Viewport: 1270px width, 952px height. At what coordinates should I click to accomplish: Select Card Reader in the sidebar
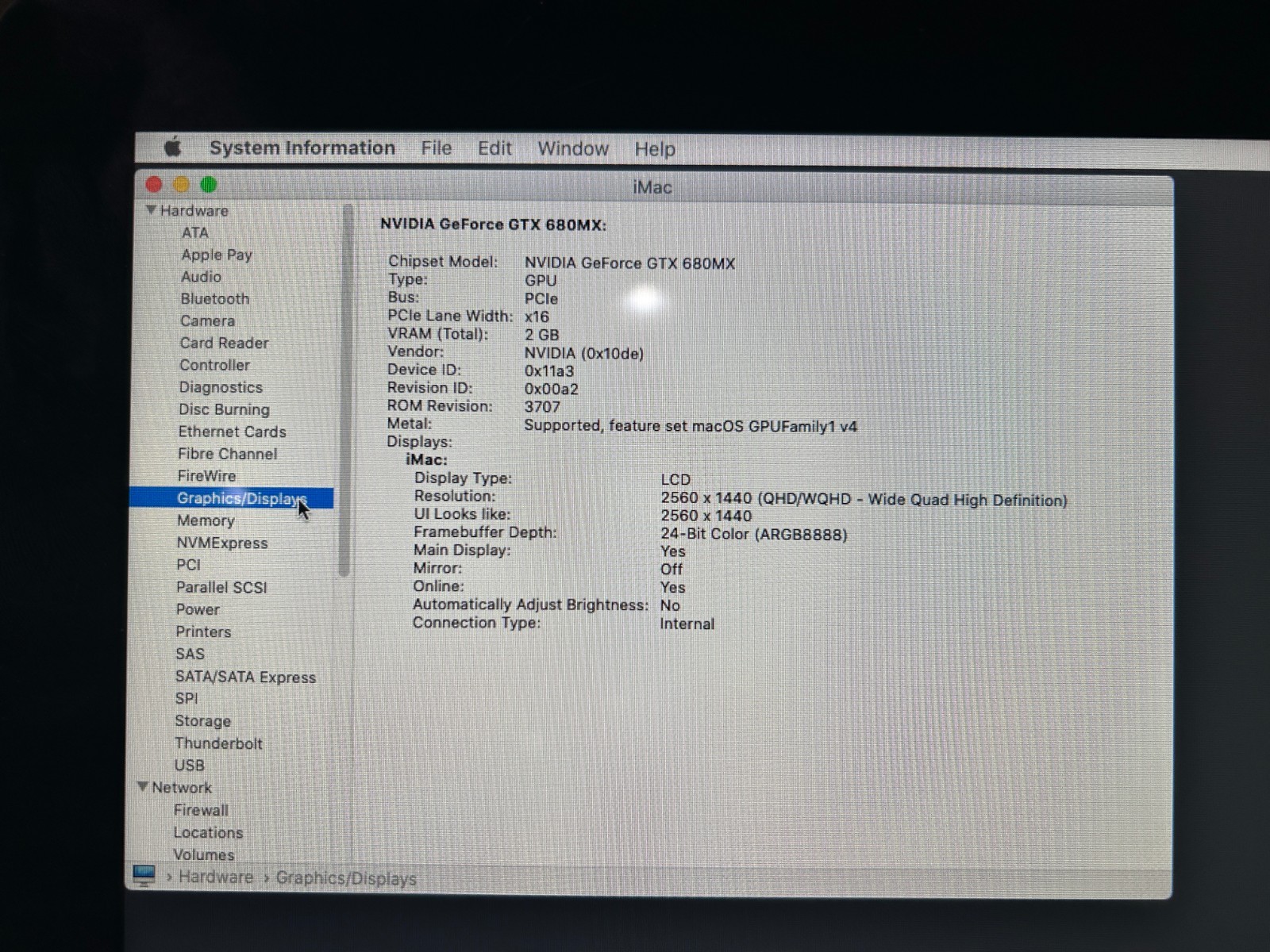point(224,344)
